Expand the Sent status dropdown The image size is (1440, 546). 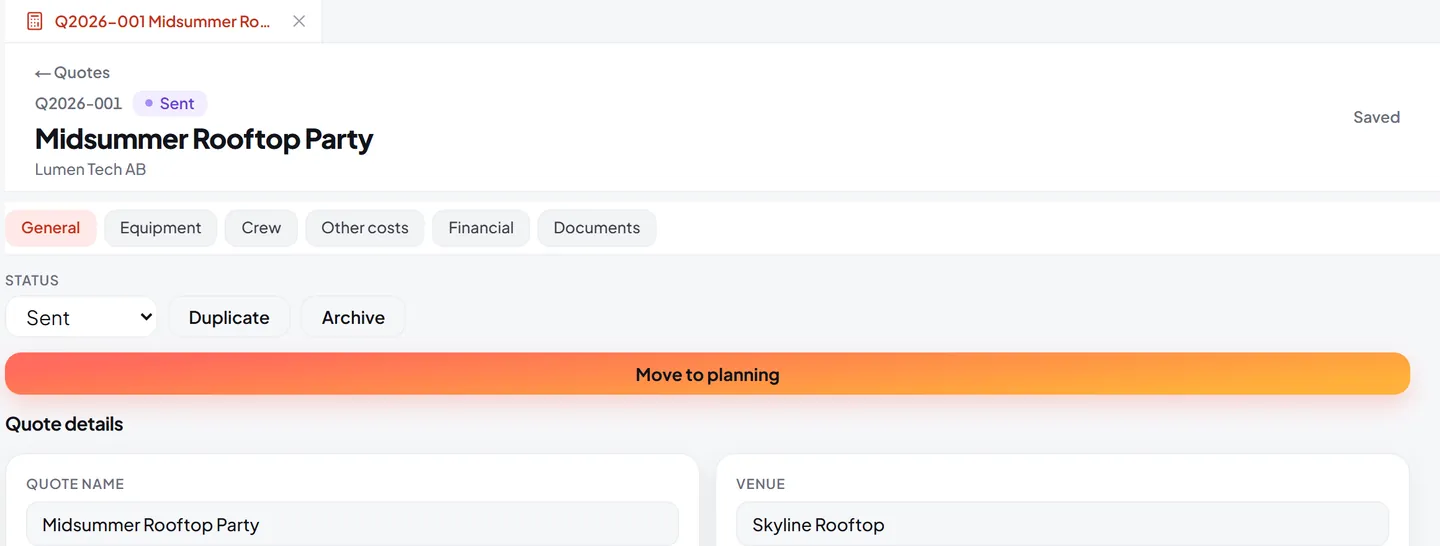[x=81, y=317]
